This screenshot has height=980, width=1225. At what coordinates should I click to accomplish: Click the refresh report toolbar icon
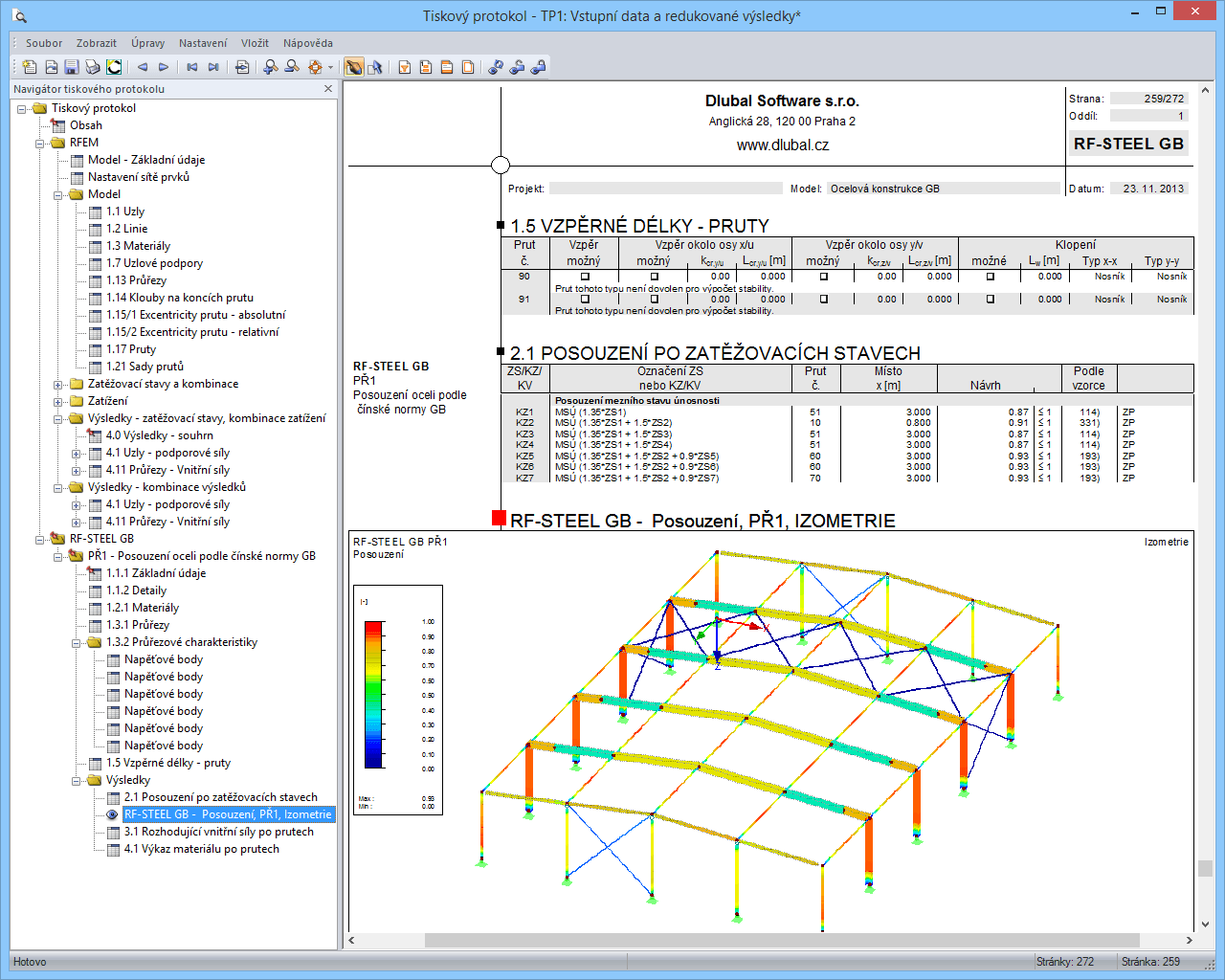pos(114,67)
